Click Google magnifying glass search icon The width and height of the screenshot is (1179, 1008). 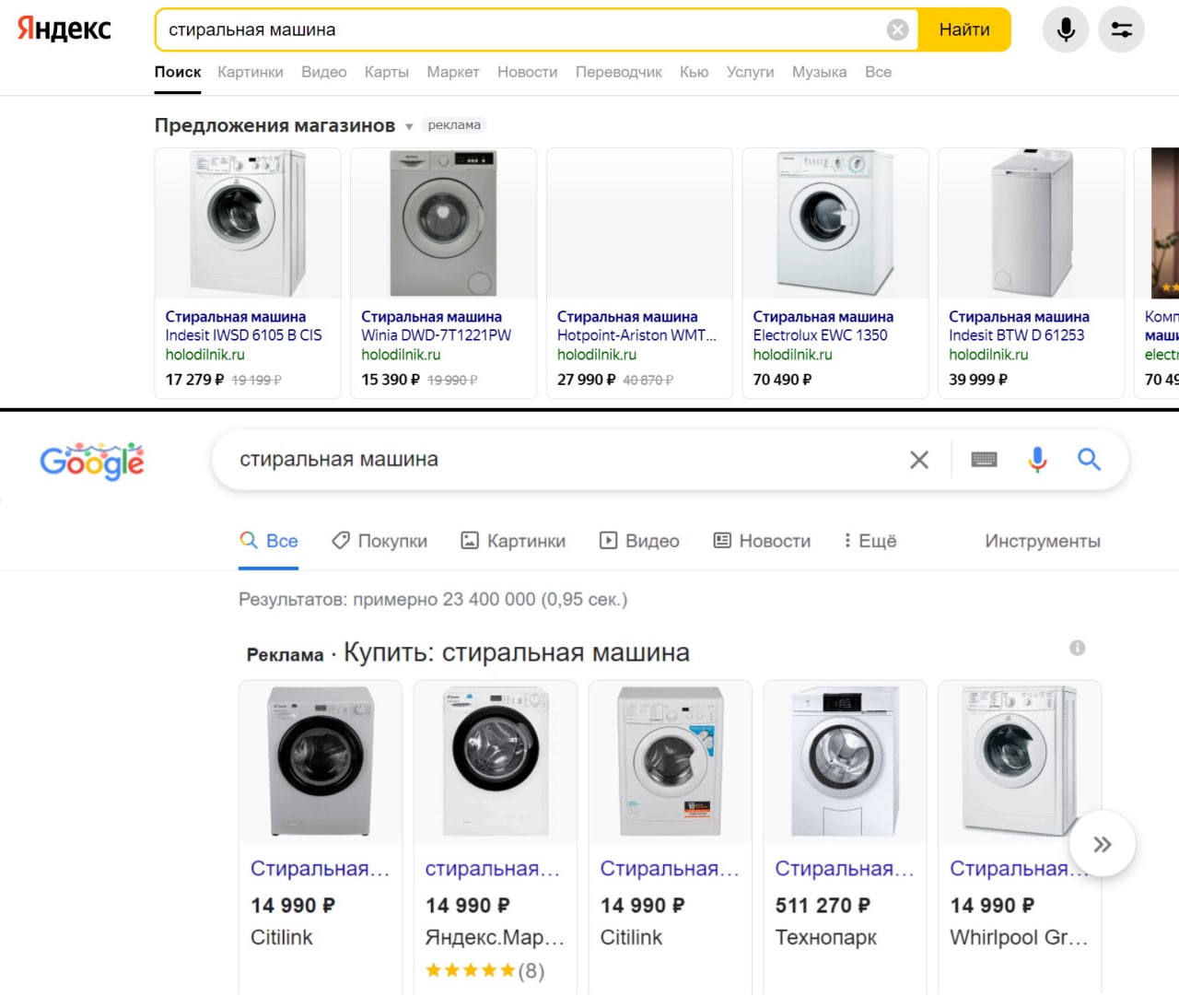(1089, 459)
